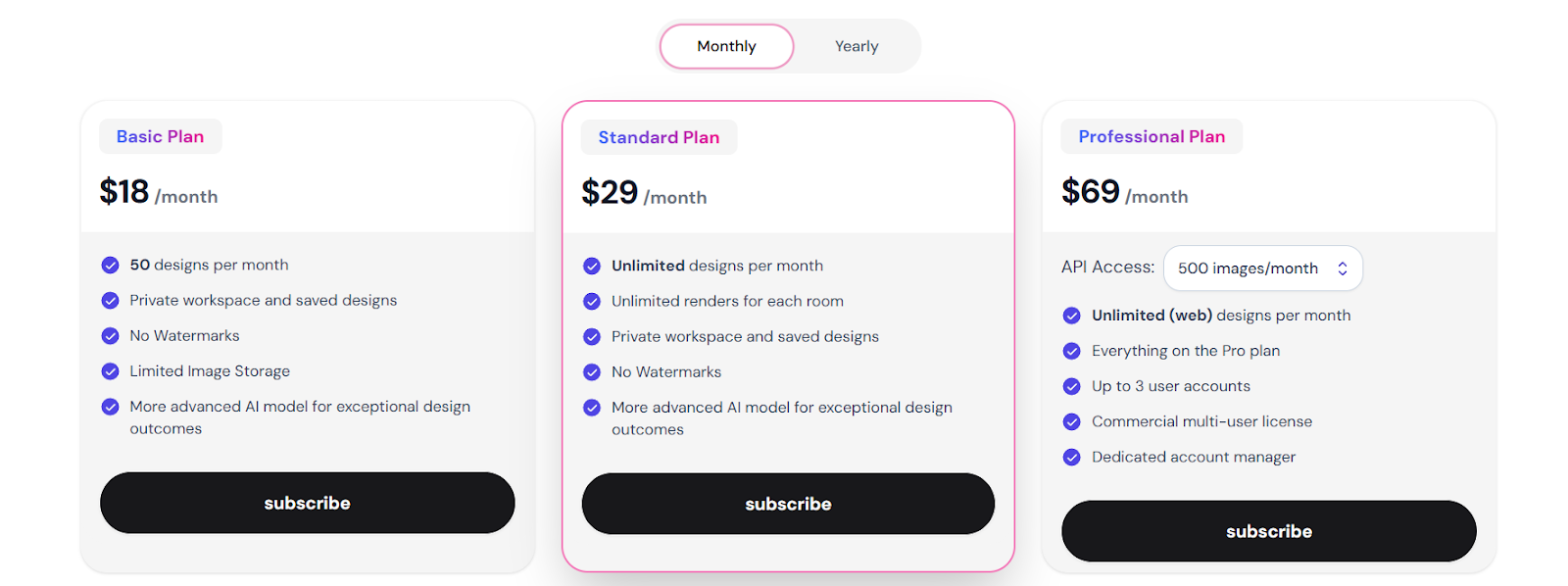Click checkmark icon beside Unlimited renders for each room

(592, 301)
